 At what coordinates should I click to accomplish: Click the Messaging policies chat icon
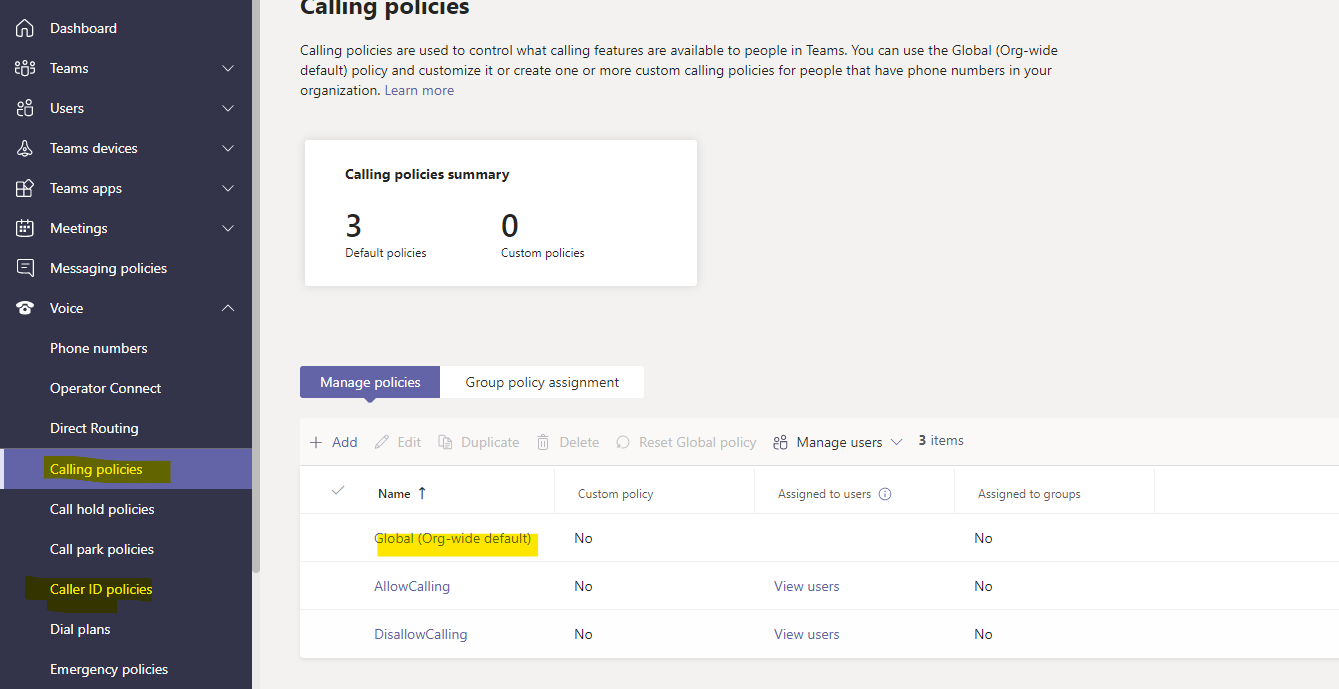(x=25, y=268)
